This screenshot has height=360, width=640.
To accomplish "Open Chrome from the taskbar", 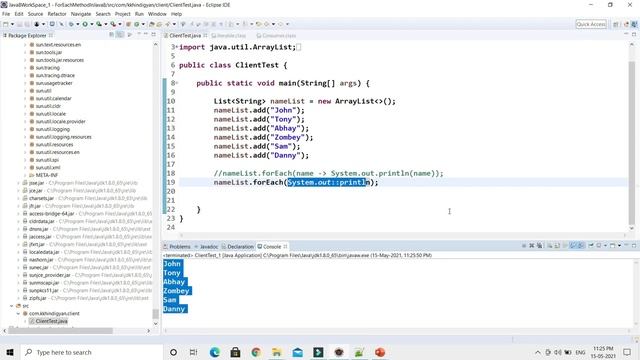I will tap(256, 352).
